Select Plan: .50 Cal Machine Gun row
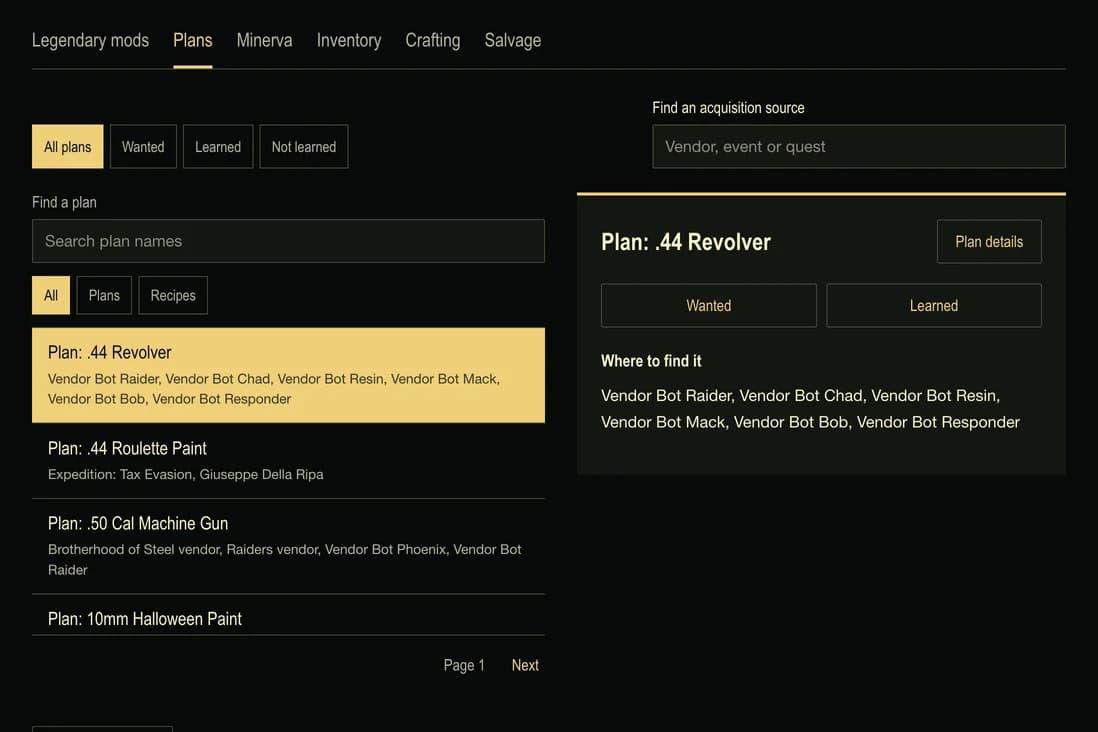 pyautogui.click(x=289, y=546)
